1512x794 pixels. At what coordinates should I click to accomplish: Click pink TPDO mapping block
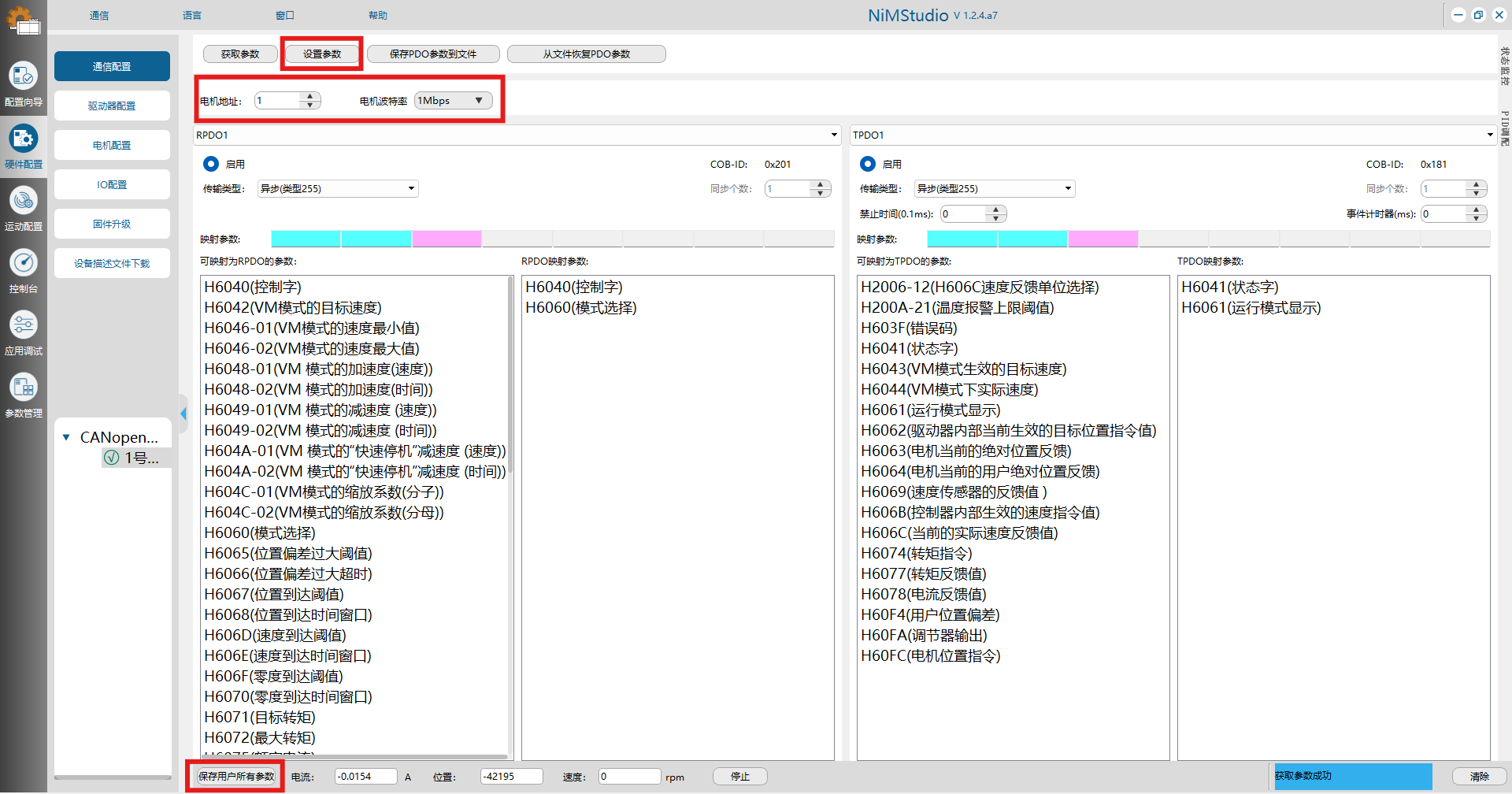pos(1103,239)
